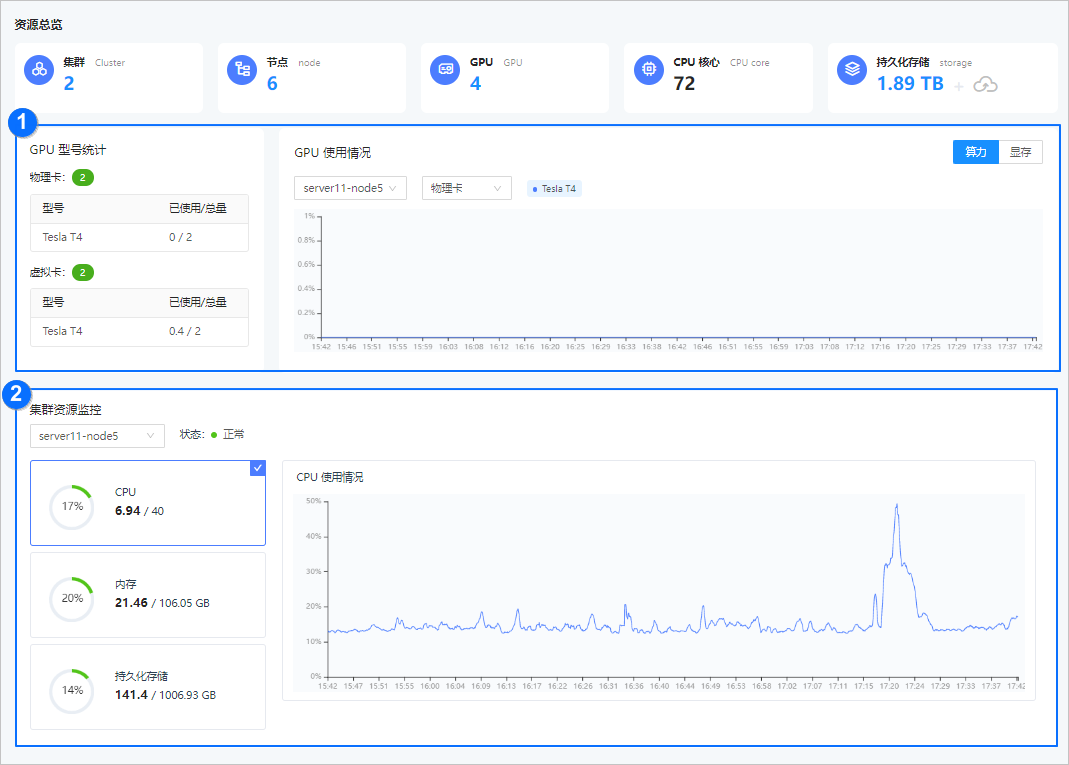Open the server11-node5 dropdown in GPU usage
Viewport: 1069px width, 765px height.
pos(350,188)
